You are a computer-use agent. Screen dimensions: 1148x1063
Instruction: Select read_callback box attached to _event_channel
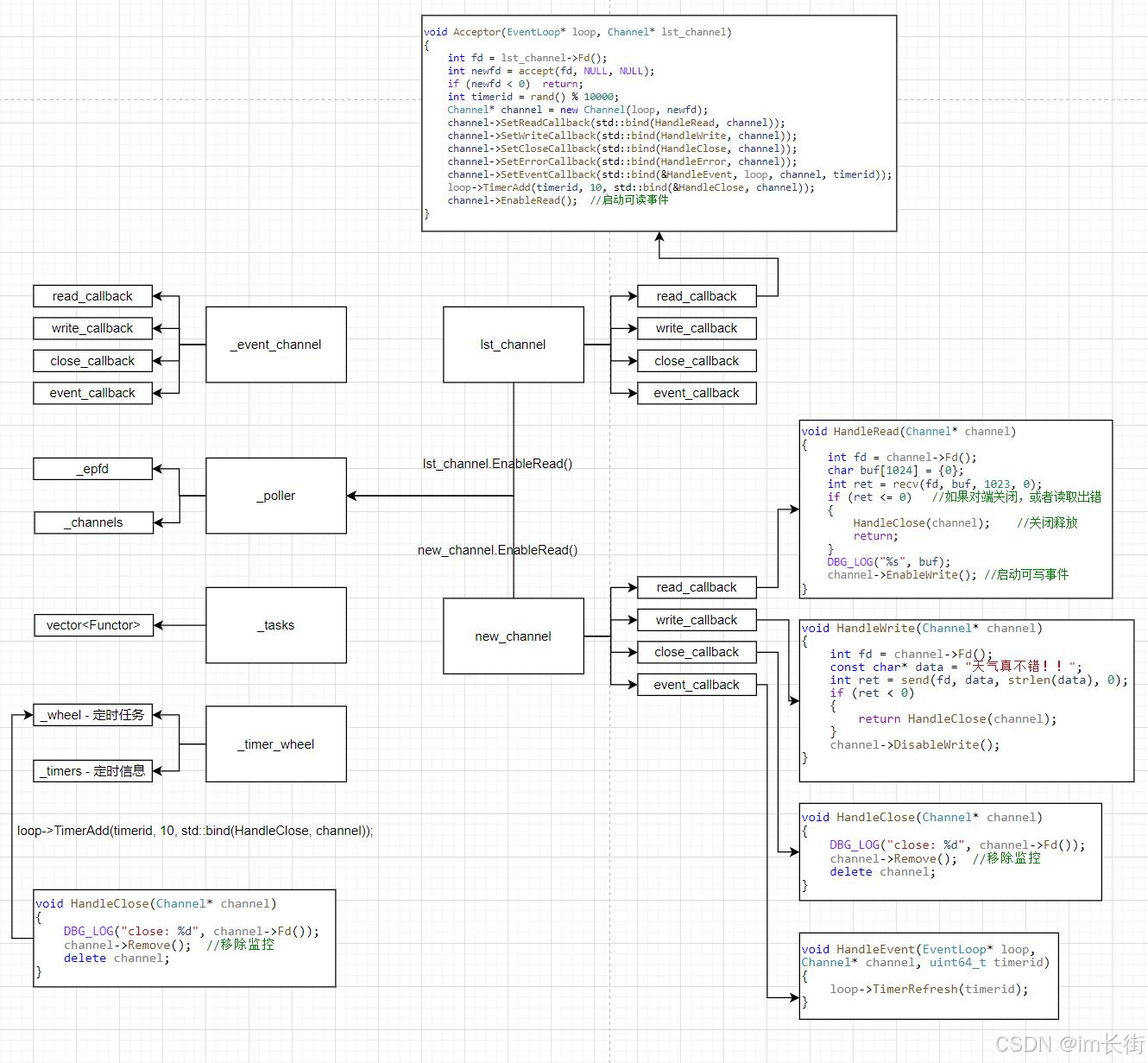pos(93,296)
